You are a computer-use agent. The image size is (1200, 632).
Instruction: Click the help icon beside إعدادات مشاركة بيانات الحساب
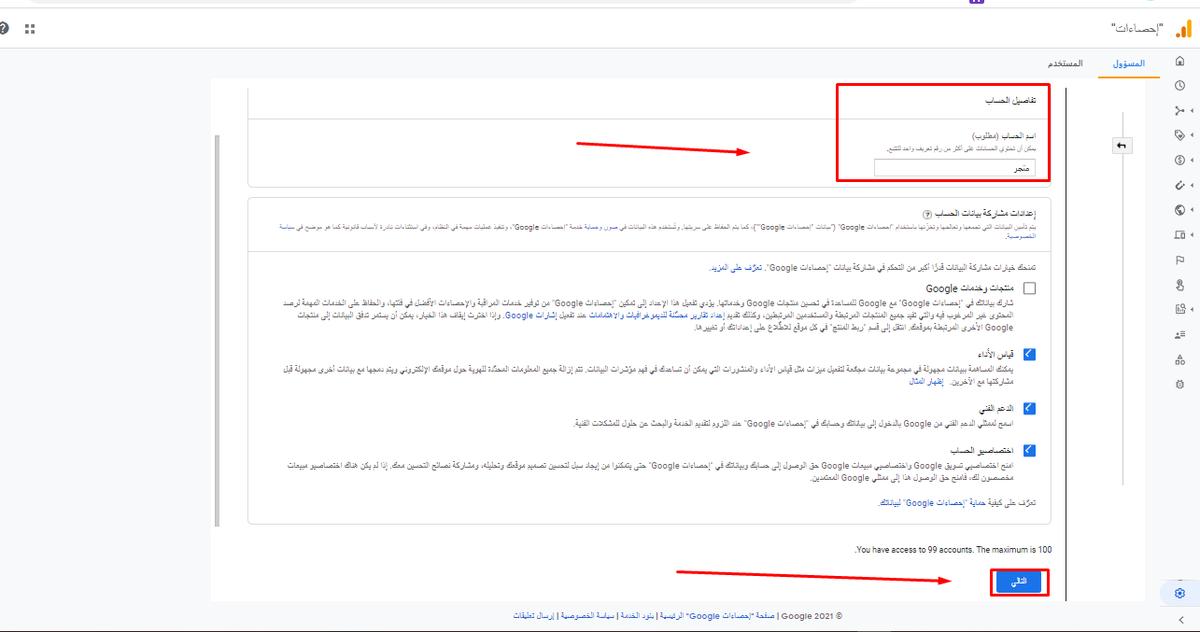(x=926, y=215)
